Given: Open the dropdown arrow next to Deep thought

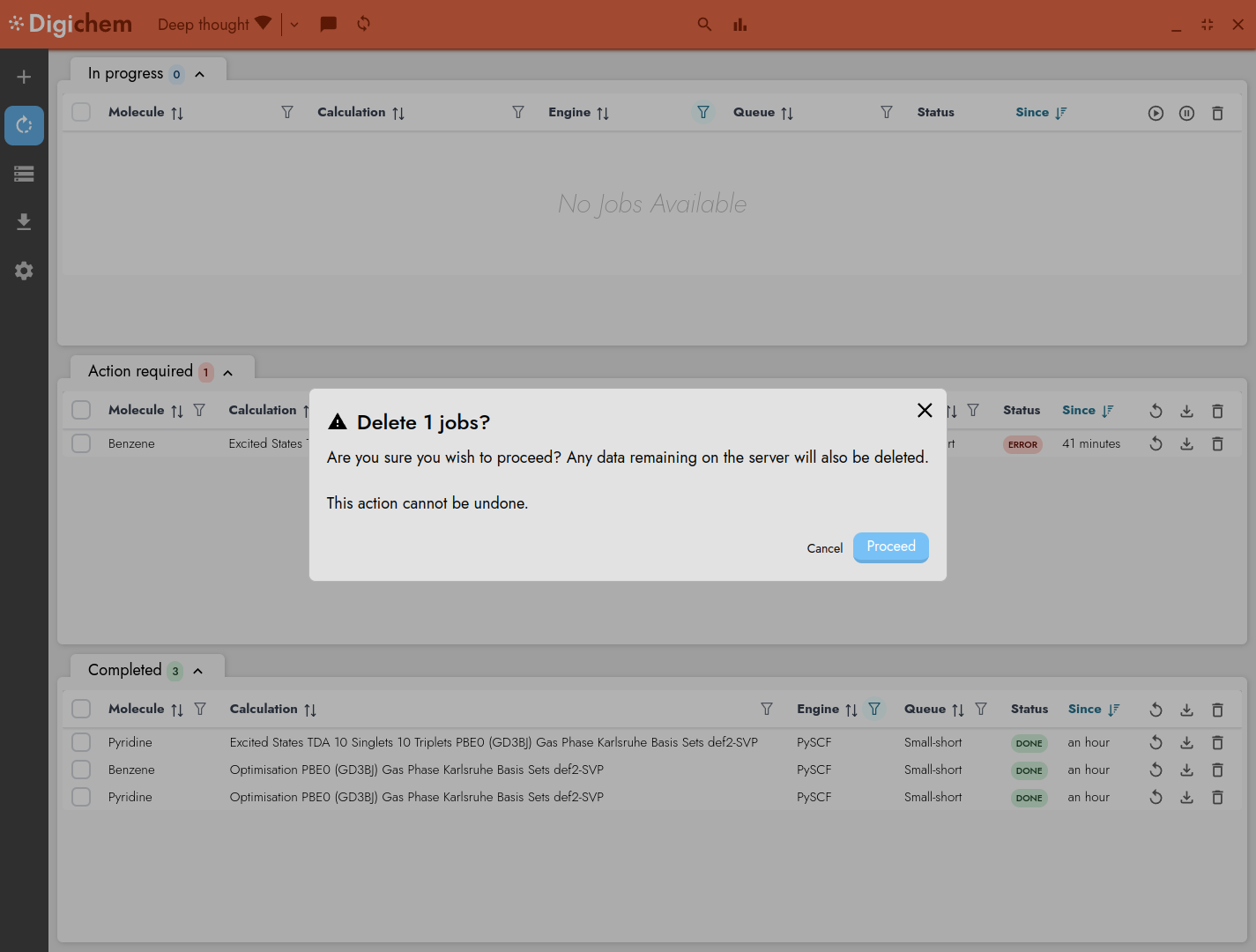Looking at the screenshot, I should pos(294,25).
